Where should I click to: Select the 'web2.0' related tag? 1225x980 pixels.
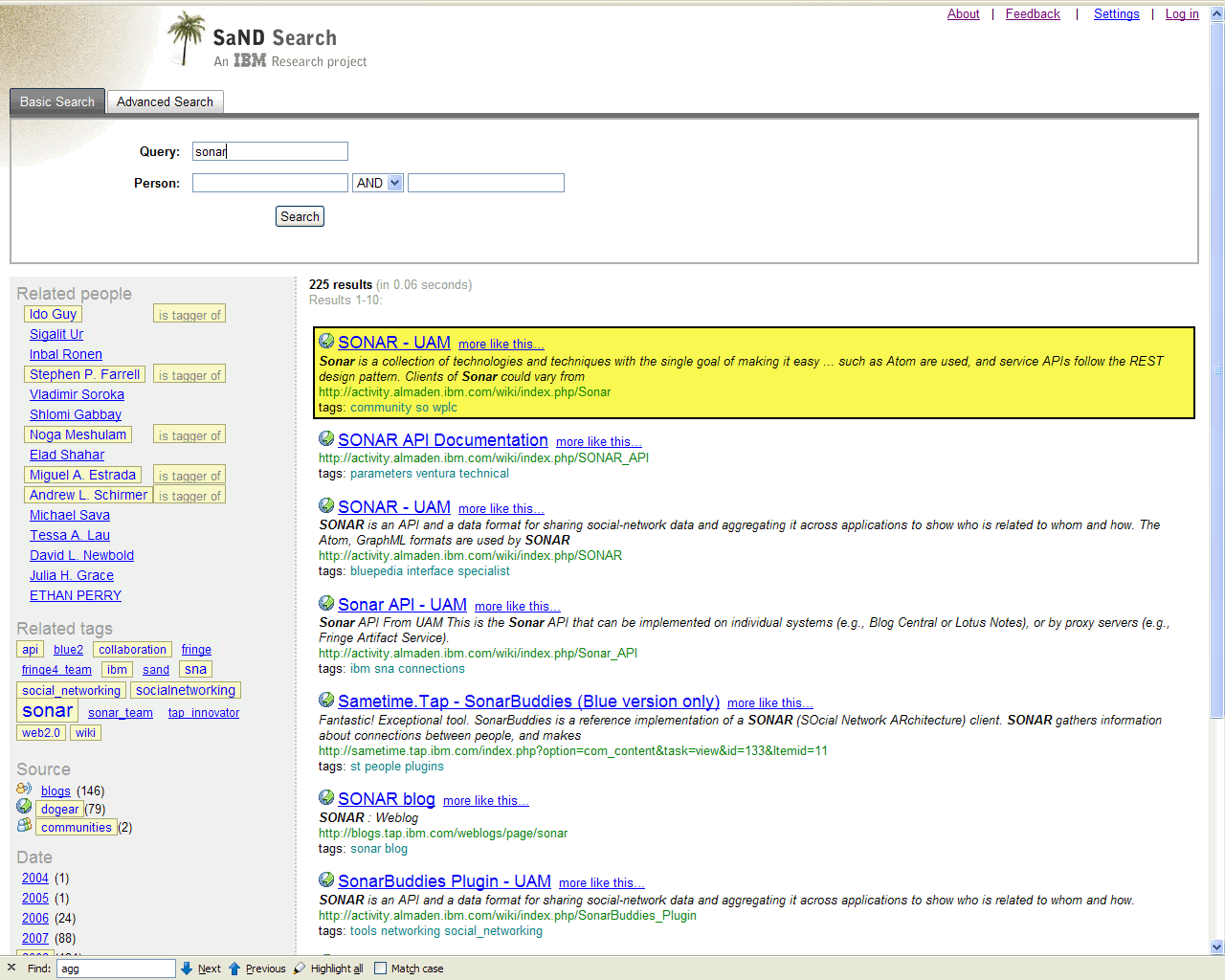tap(41, 733)
